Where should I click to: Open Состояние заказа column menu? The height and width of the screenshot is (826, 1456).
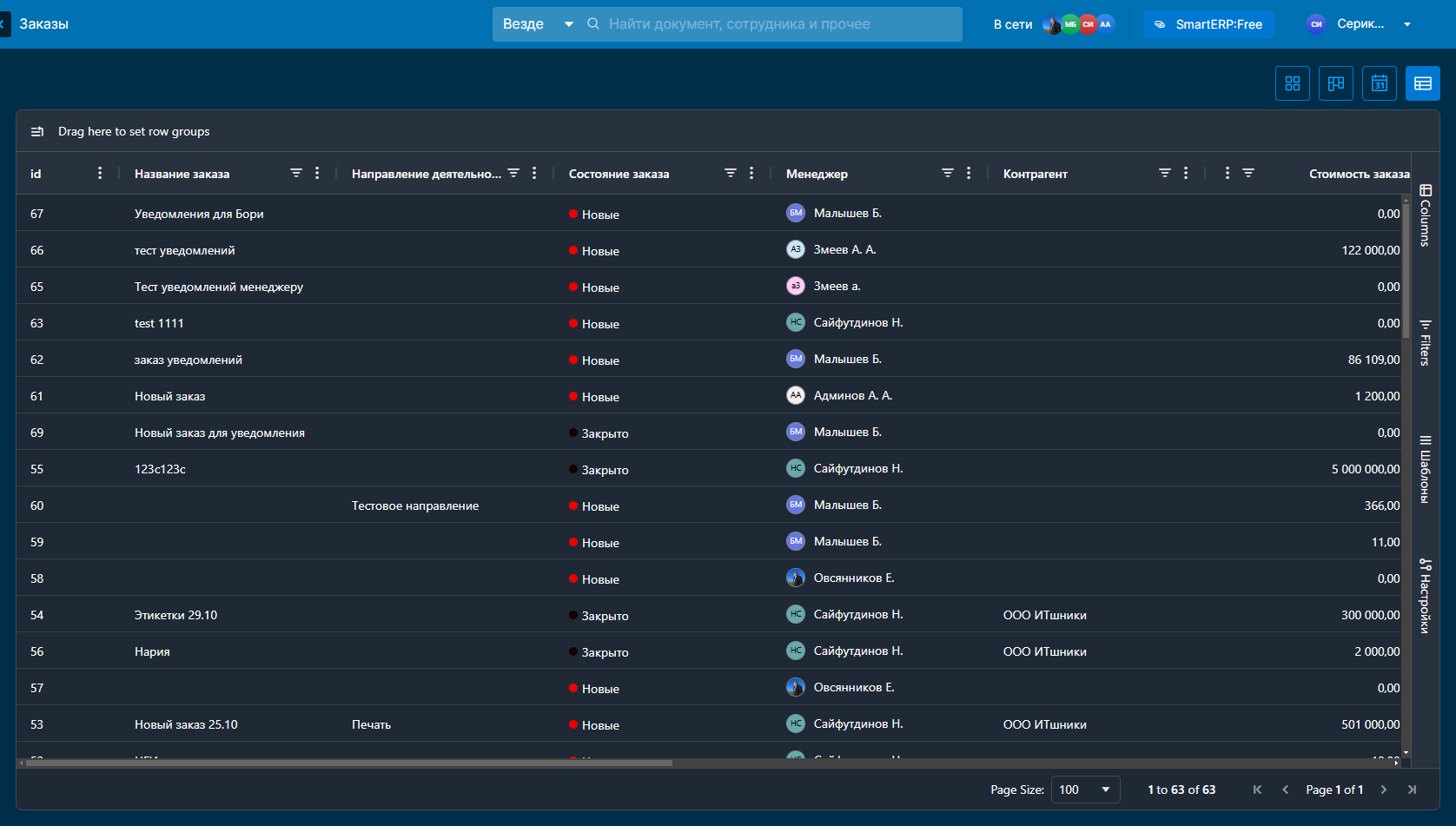coord(751,173)
